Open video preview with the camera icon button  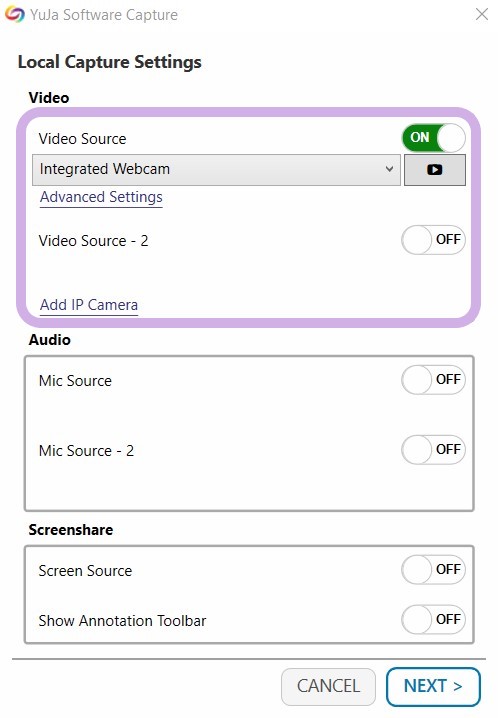(x=434, y=170)
